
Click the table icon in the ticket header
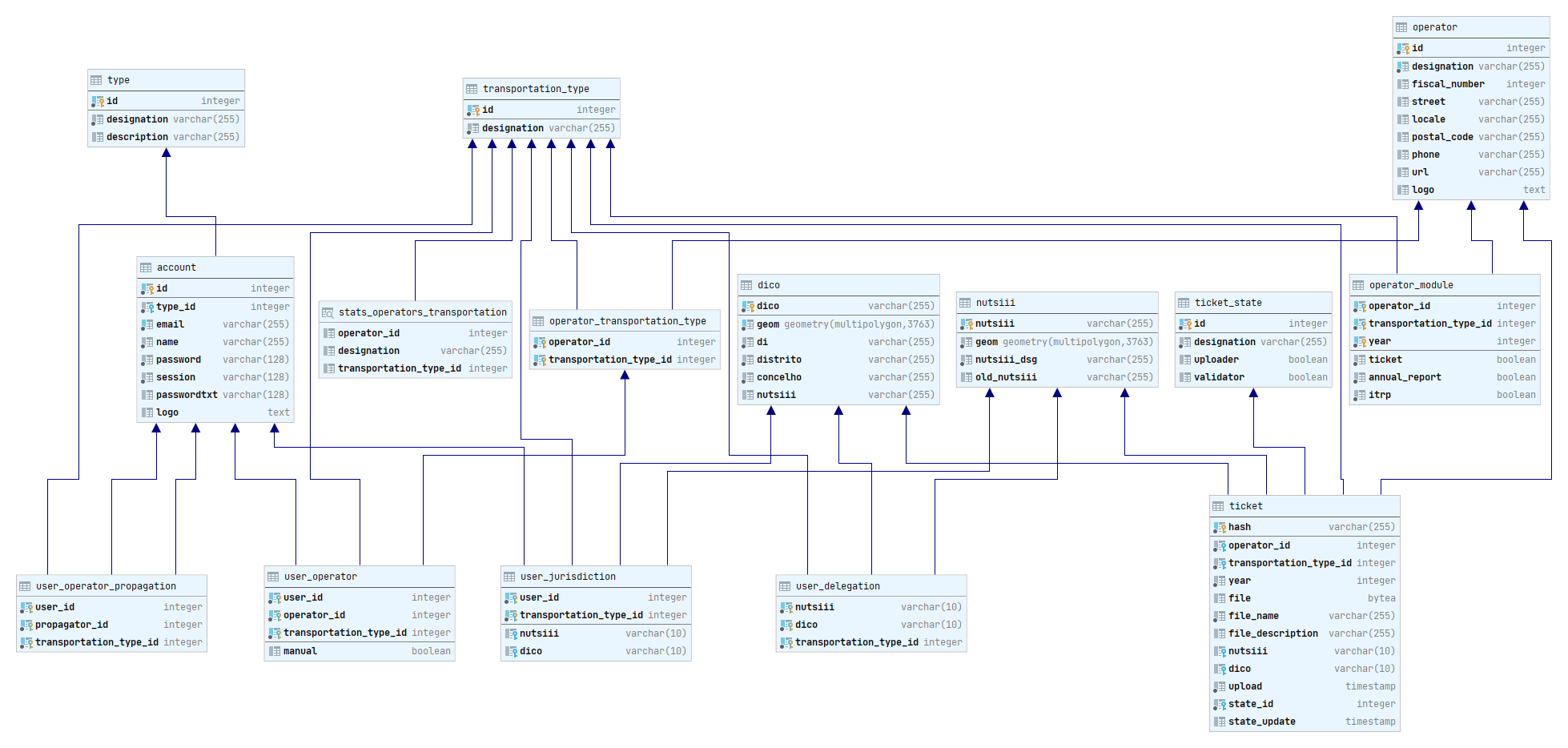tap(1218, 506)
